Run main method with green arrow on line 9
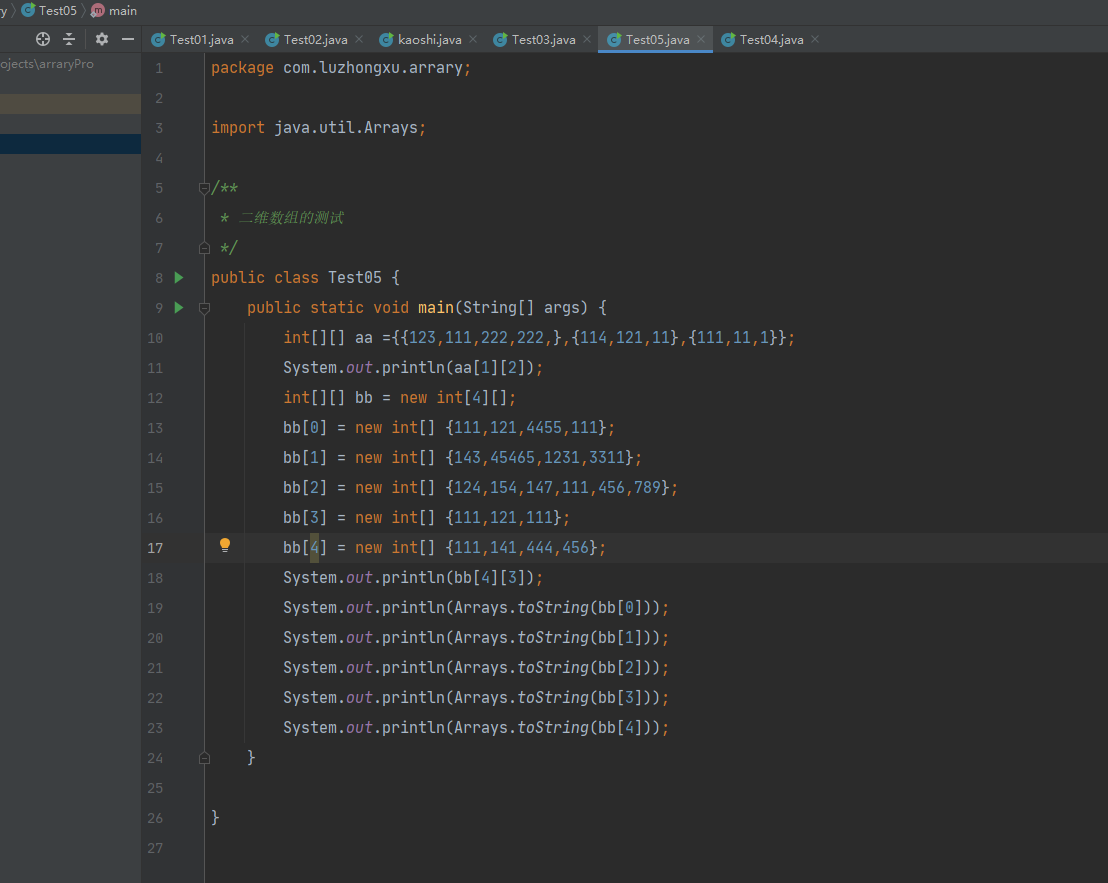 click(179, 307)
